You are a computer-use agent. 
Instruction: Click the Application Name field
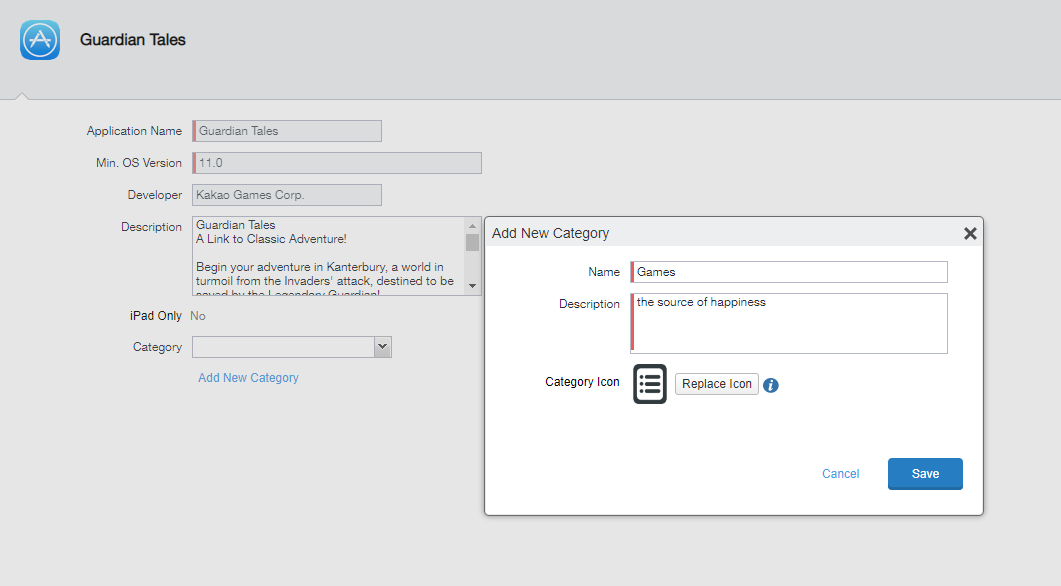click(287, 131)
